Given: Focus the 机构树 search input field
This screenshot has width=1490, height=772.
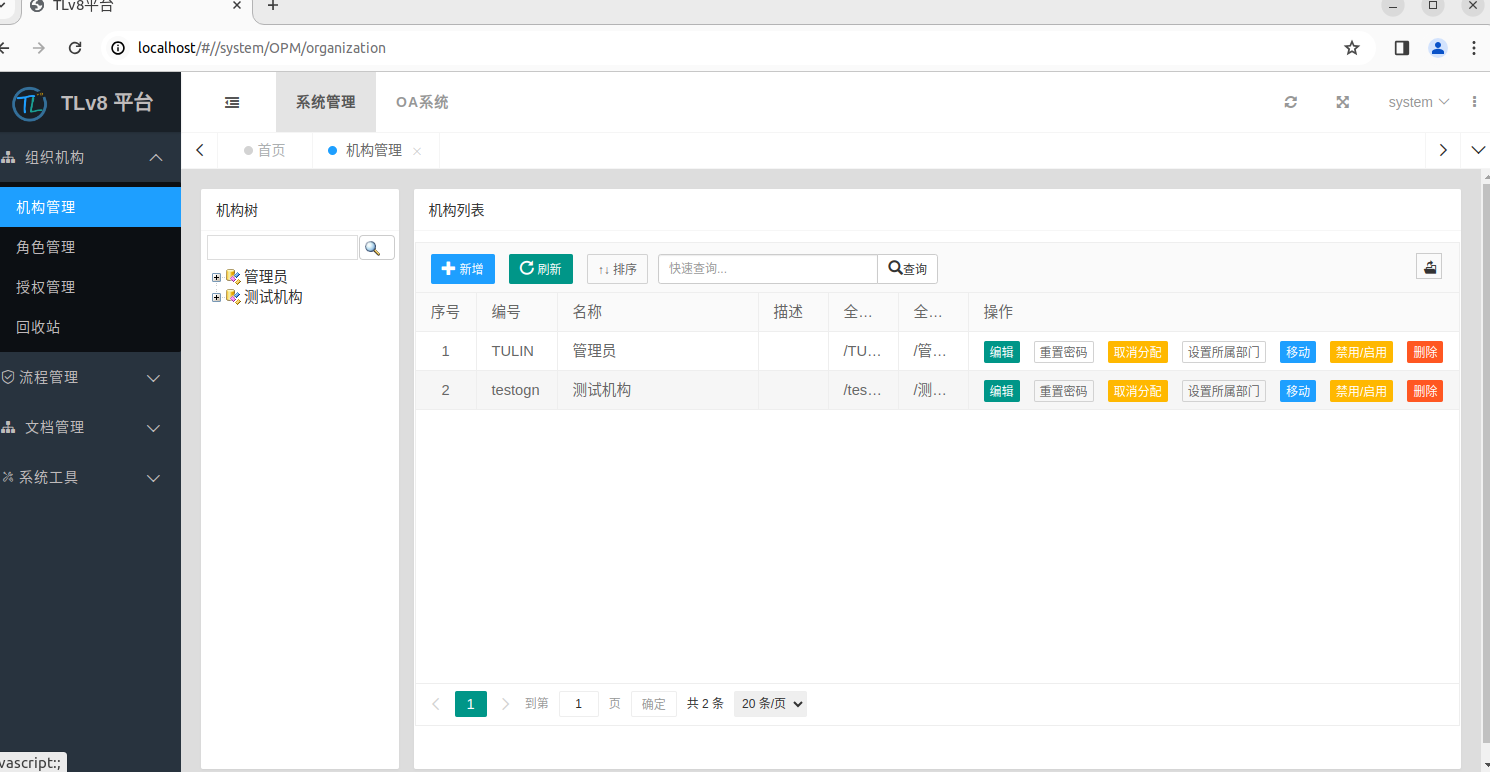Looking at the screenshot, I should (x=283, y=248).
